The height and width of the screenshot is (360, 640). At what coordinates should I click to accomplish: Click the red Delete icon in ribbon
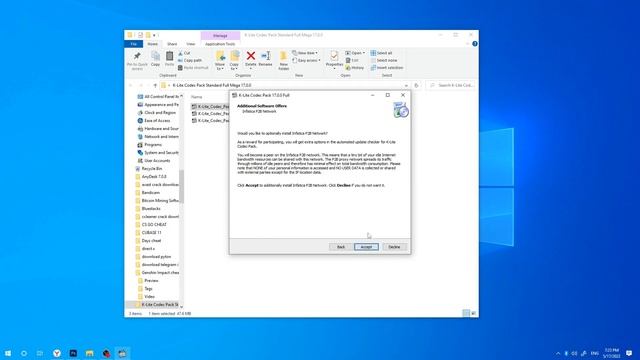pos(251,58)
